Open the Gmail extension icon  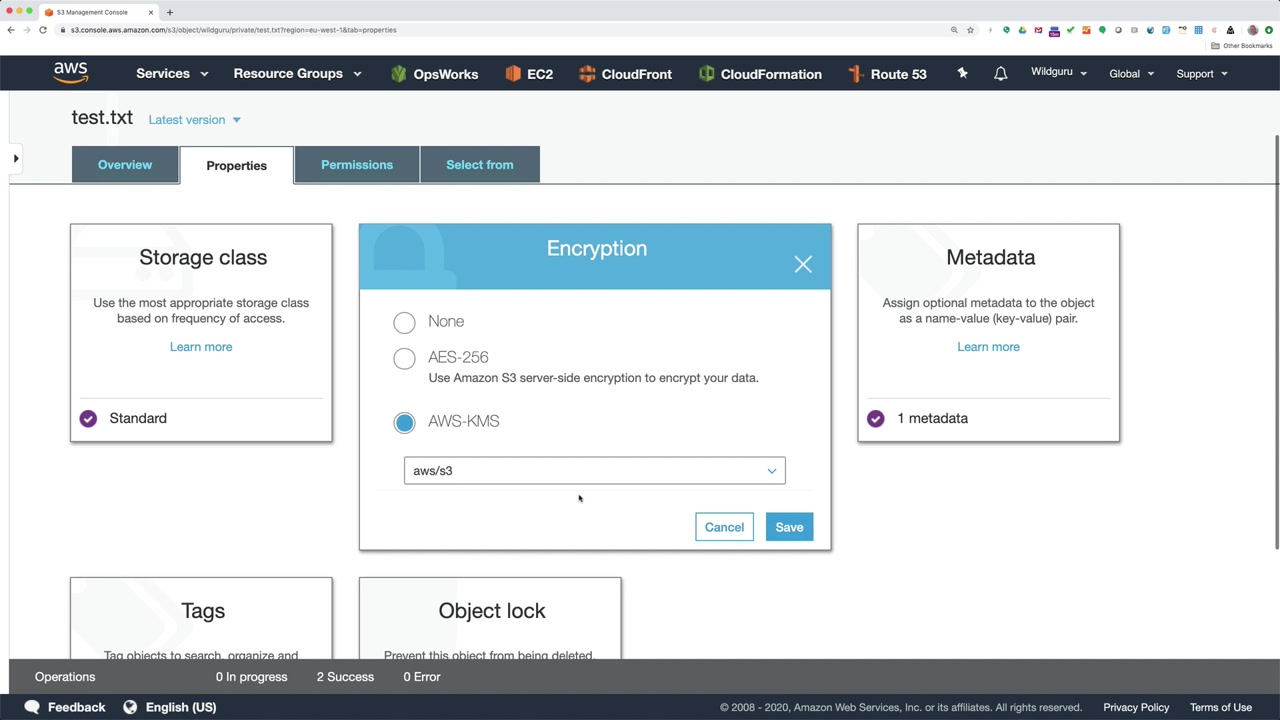tap(1038, 30)
